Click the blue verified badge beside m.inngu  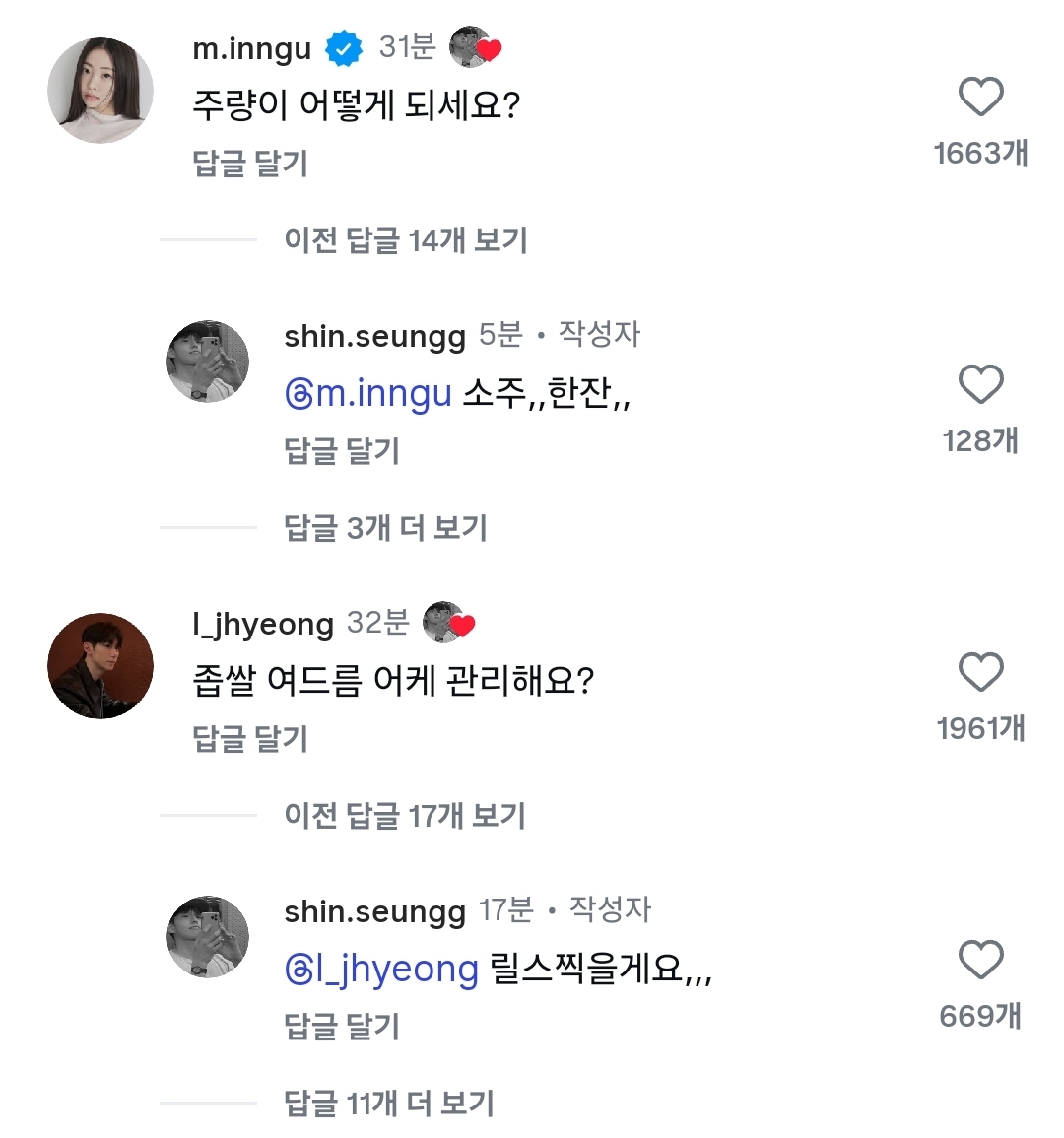(344, 48)
